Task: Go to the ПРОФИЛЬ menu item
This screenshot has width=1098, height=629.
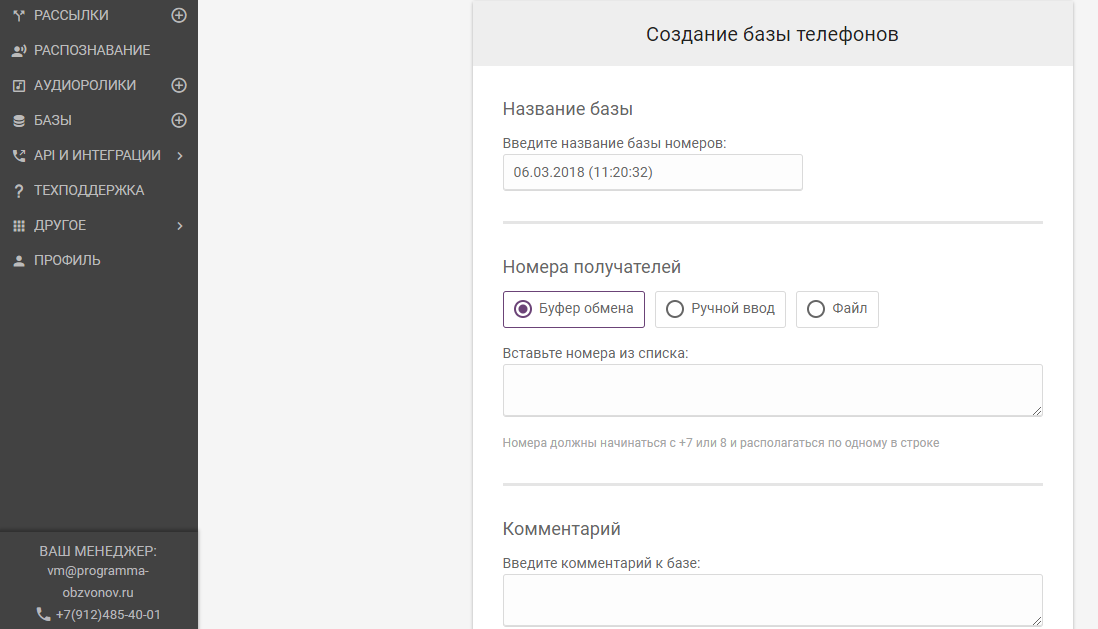Action: pos(67,260)
